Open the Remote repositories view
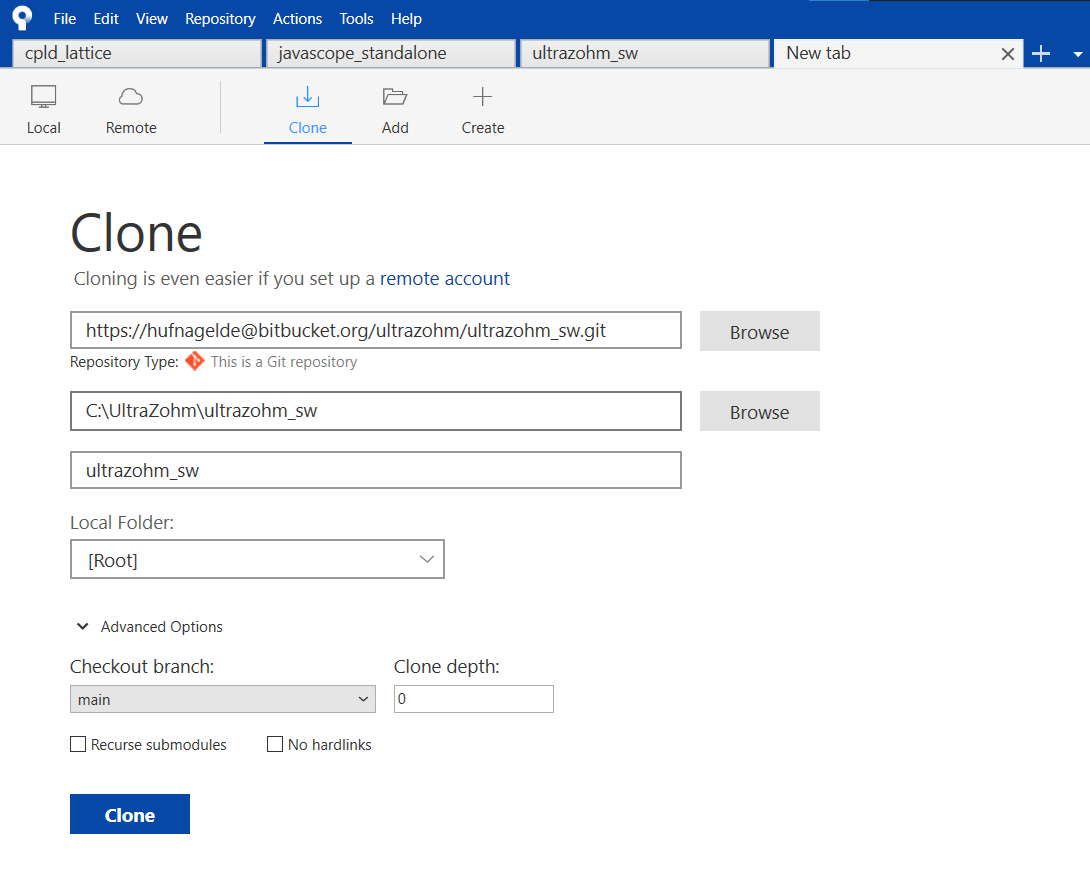Image resolution: width=1090 pixels, height=875 pixels. (x=130, y=108)
